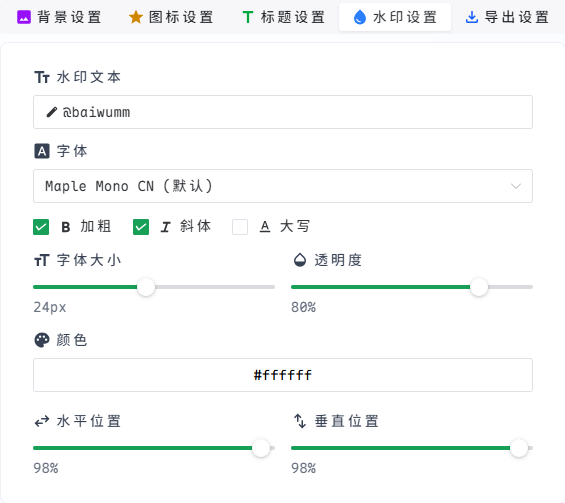
Task: Switch to the 背景设置 tab
Action: pyautogui.click(x=59, y=17)
